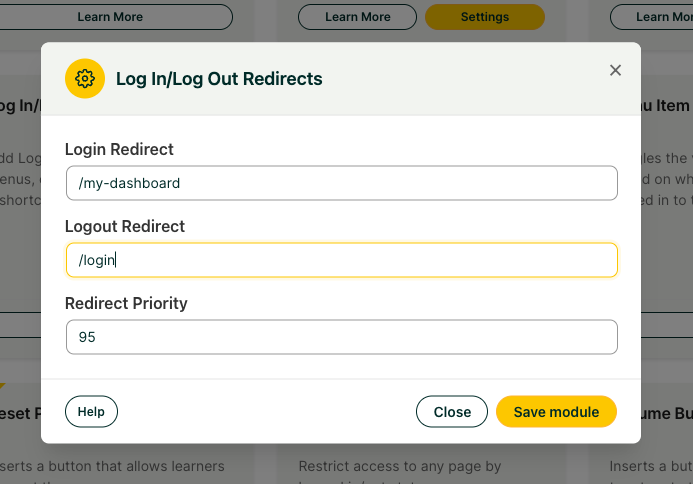
Task: Click the Redirect Priority label
Action: tap(126, 303)
